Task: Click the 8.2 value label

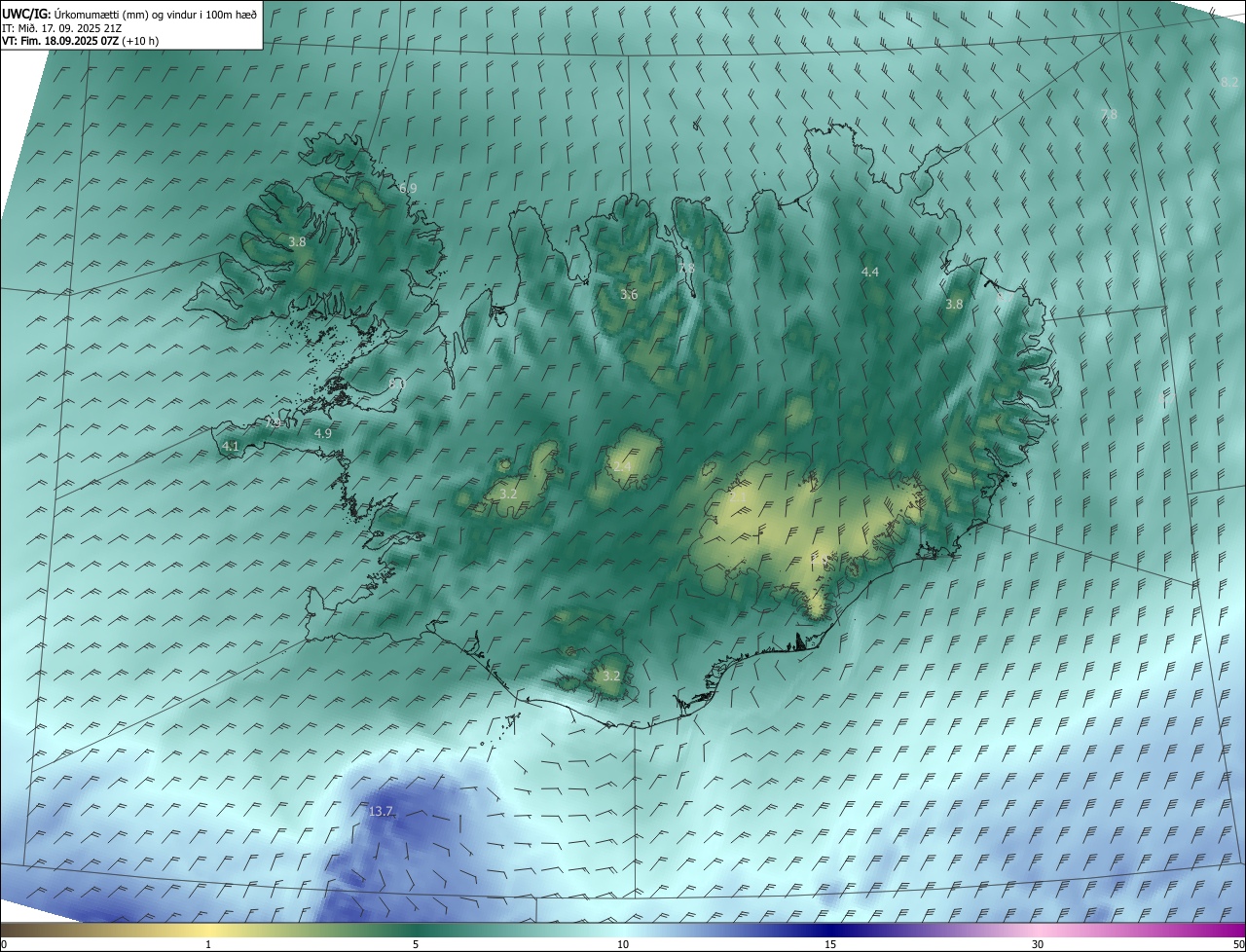Action: click(x=1229, y=84)
